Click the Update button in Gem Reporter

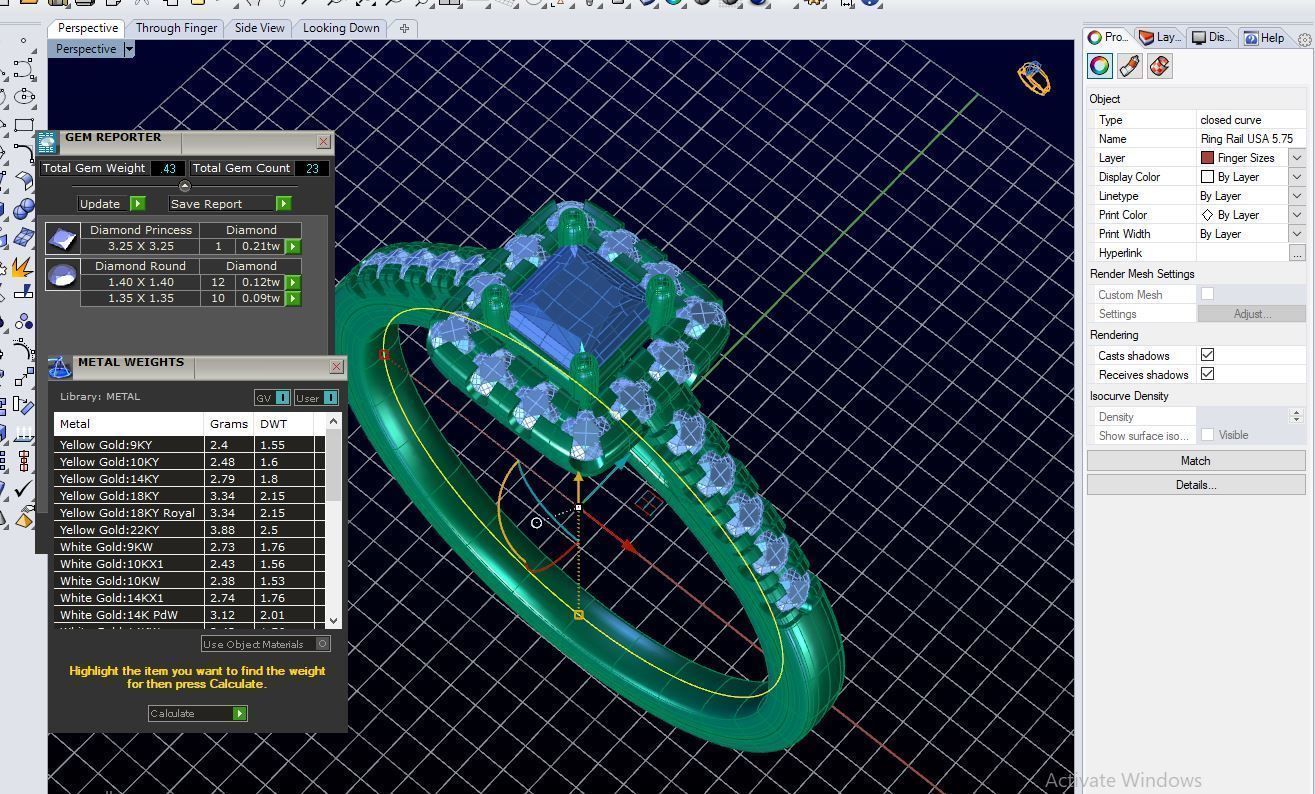coord(112,204)
